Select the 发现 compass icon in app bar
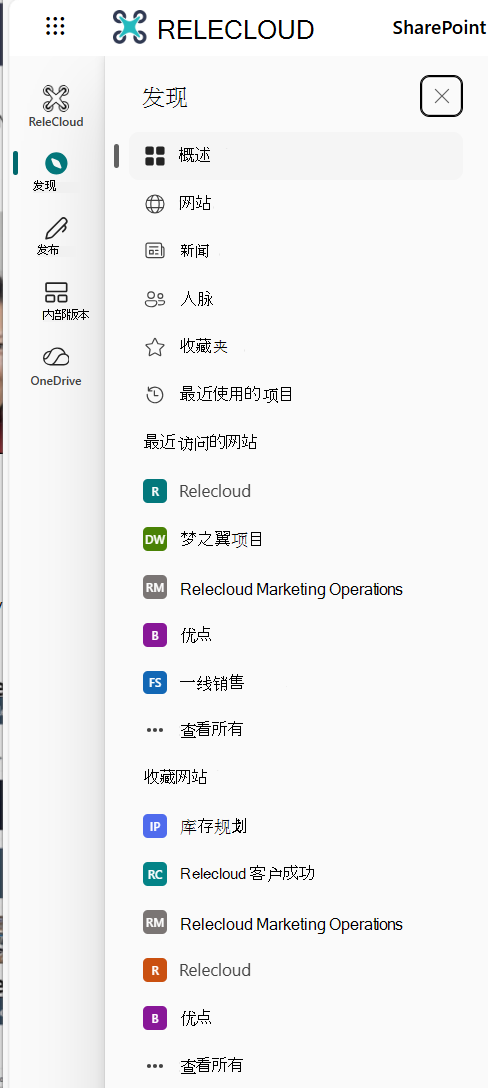488x1088 pixels. point(56,164)
